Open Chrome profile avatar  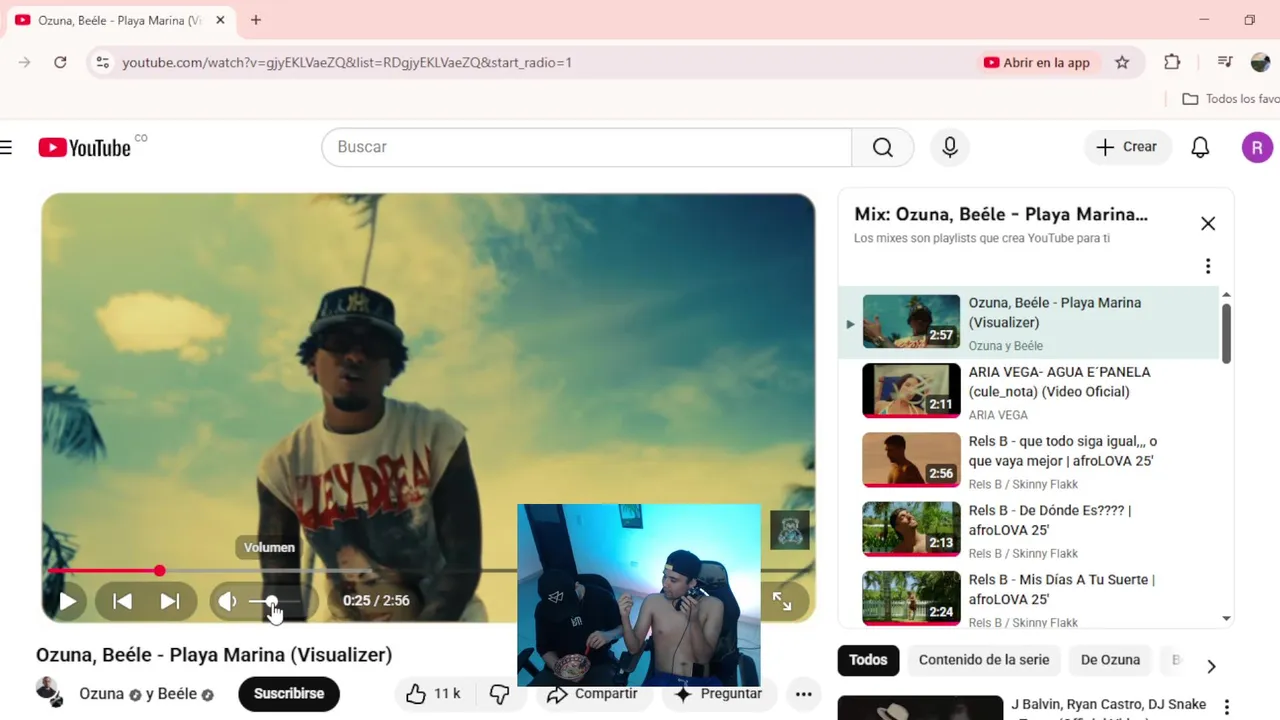tap(1260, 62)
